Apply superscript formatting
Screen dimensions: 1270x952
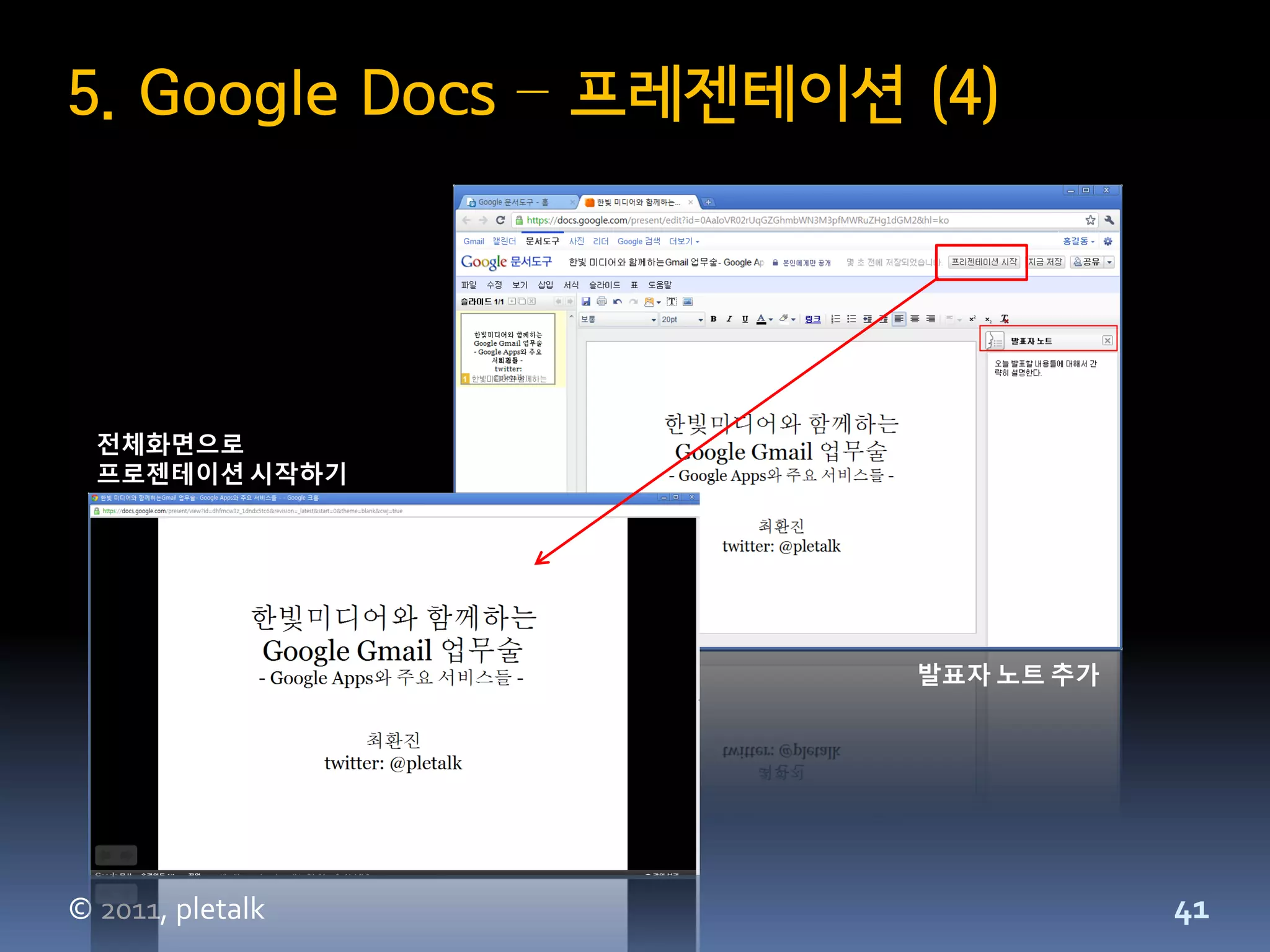pos(972,319)
